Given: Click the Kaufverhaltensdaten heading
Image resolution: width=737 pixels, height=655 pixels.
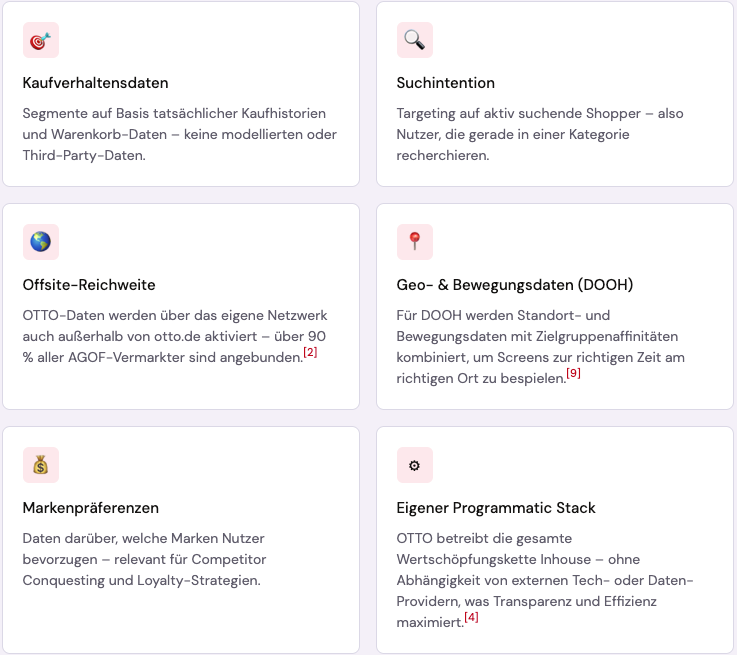Looking at the screenshot, I should [x=95, y=83].
